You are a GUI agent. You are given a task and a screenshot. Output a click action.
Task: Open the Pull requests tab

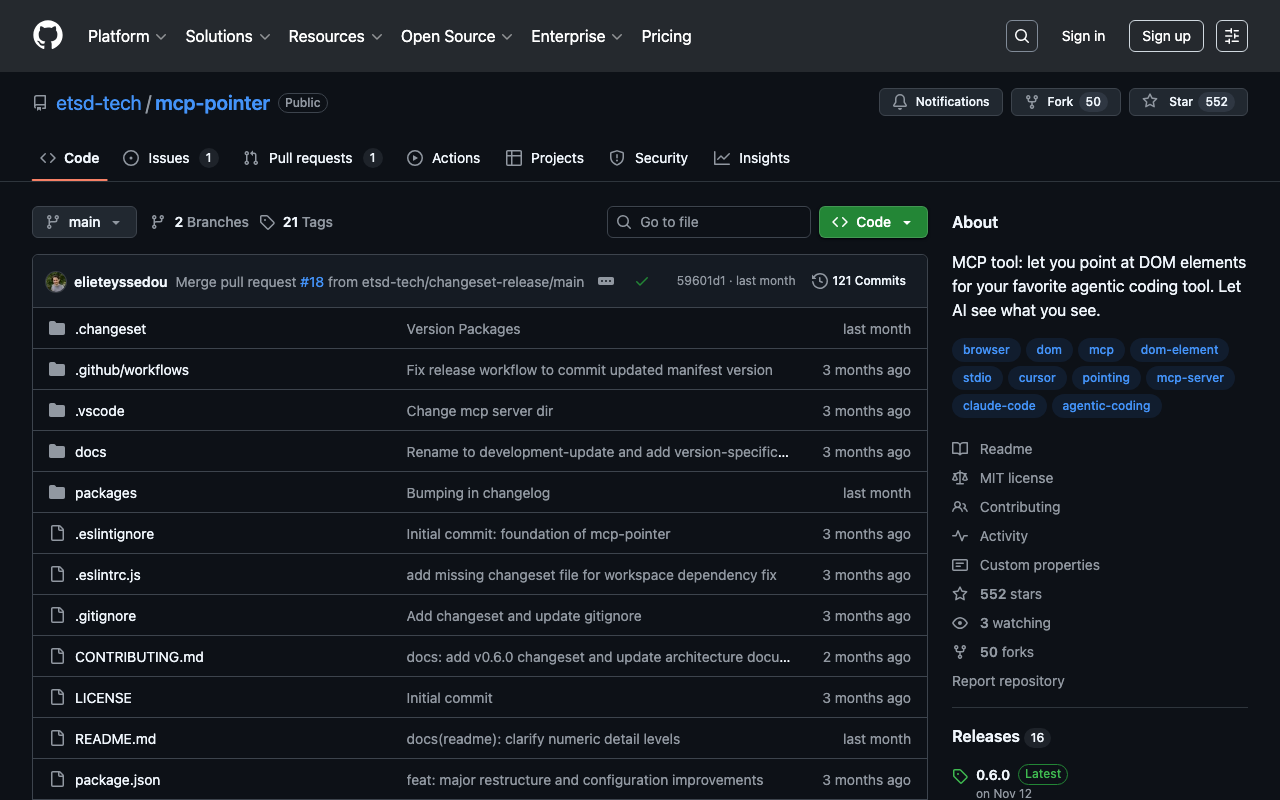(311, 158)
